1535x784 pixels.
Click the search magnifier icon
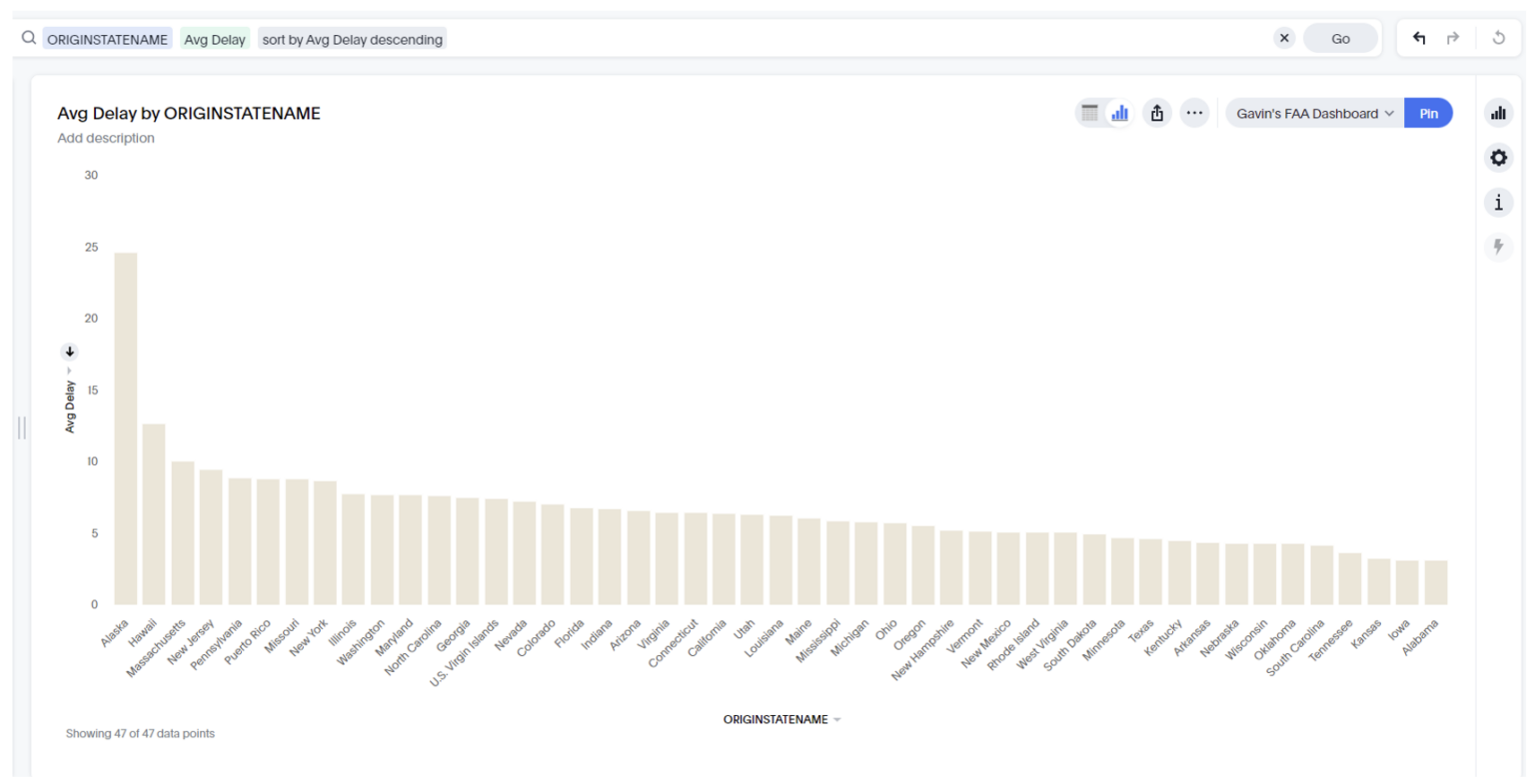click(29, 38)
